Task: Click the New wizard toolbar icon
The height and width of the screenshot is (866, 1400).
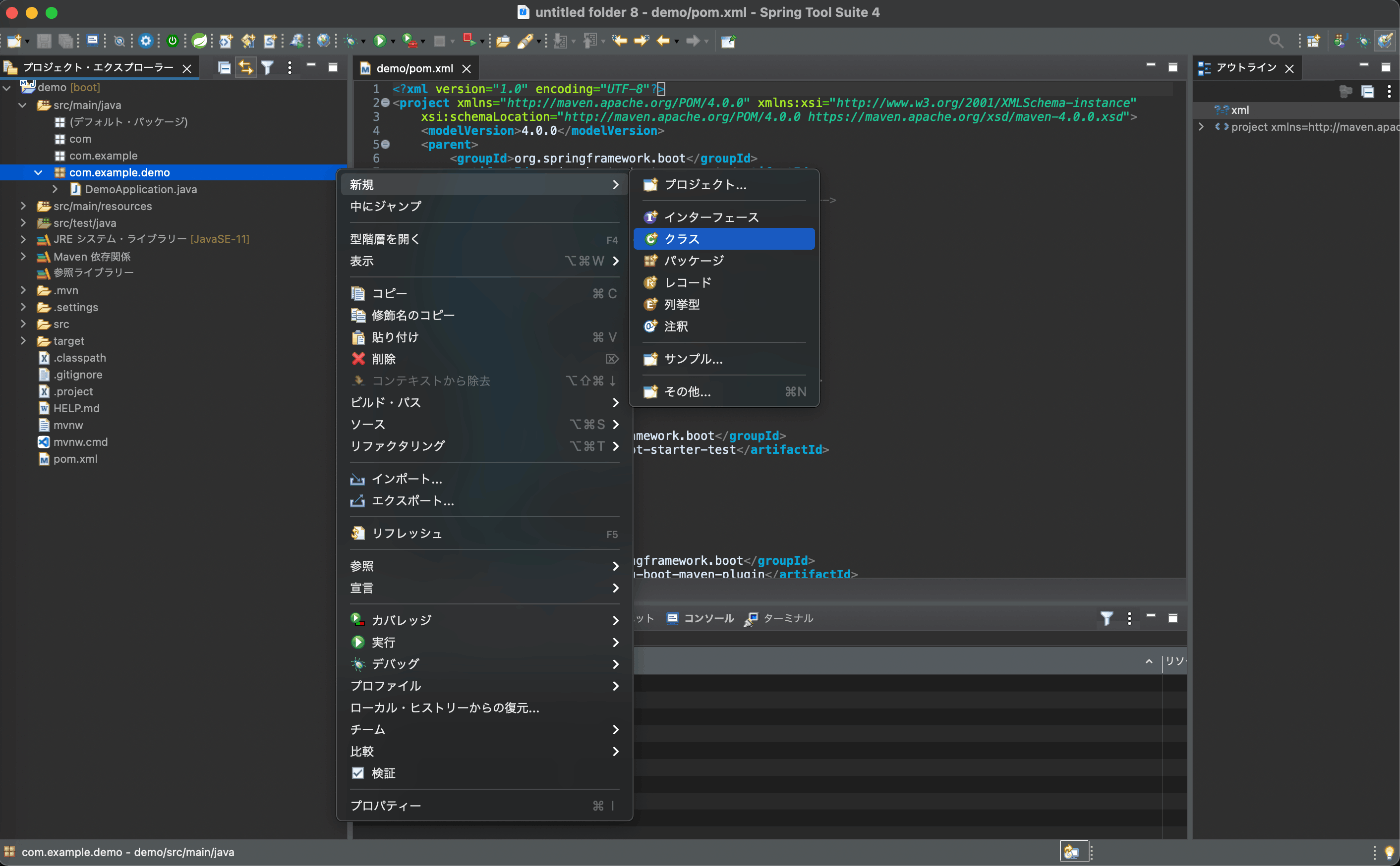Action: pyautogui.click(x=13, y=41)
